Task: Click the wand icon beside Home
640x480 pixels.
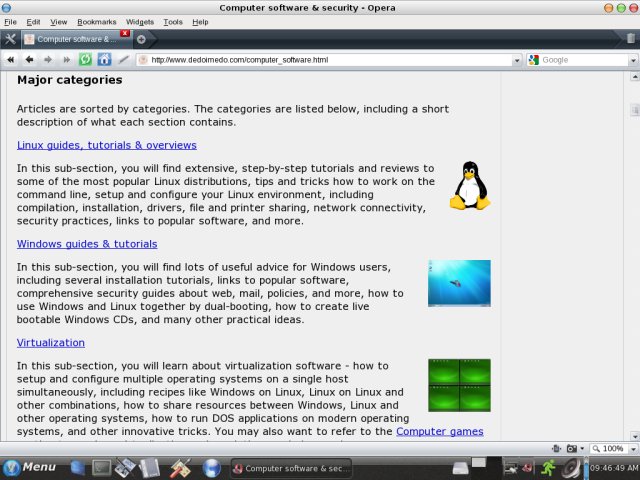Action: coord(123,60)
